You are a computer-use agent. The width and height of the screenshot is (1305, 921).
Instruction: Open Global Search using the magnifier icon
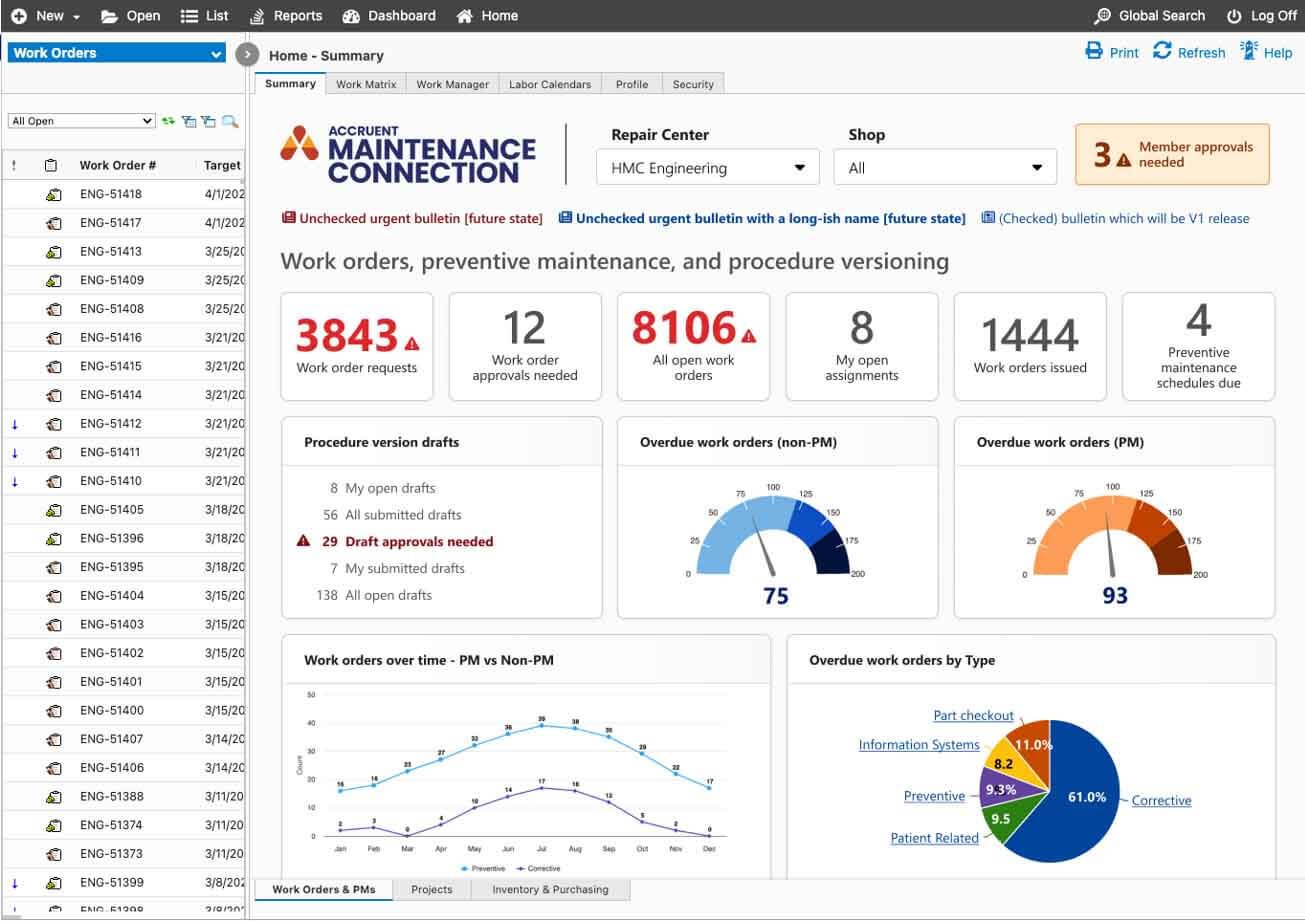[1101, 15]
